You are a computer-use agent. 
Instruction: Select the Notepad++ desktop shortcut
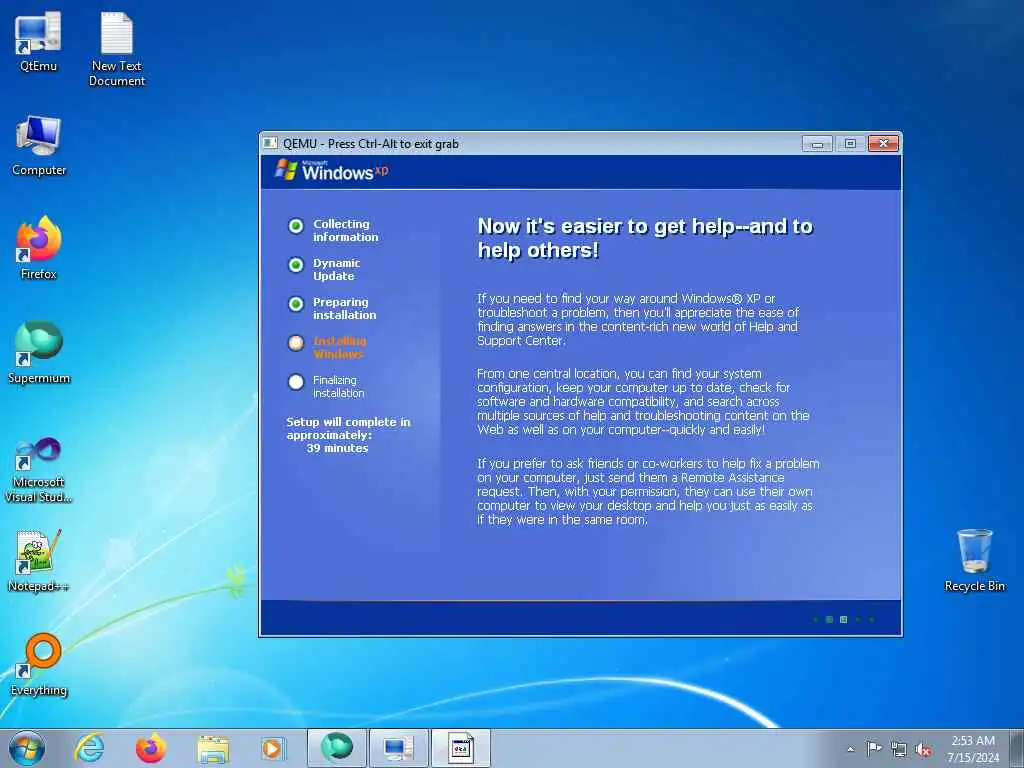[39, 560]
